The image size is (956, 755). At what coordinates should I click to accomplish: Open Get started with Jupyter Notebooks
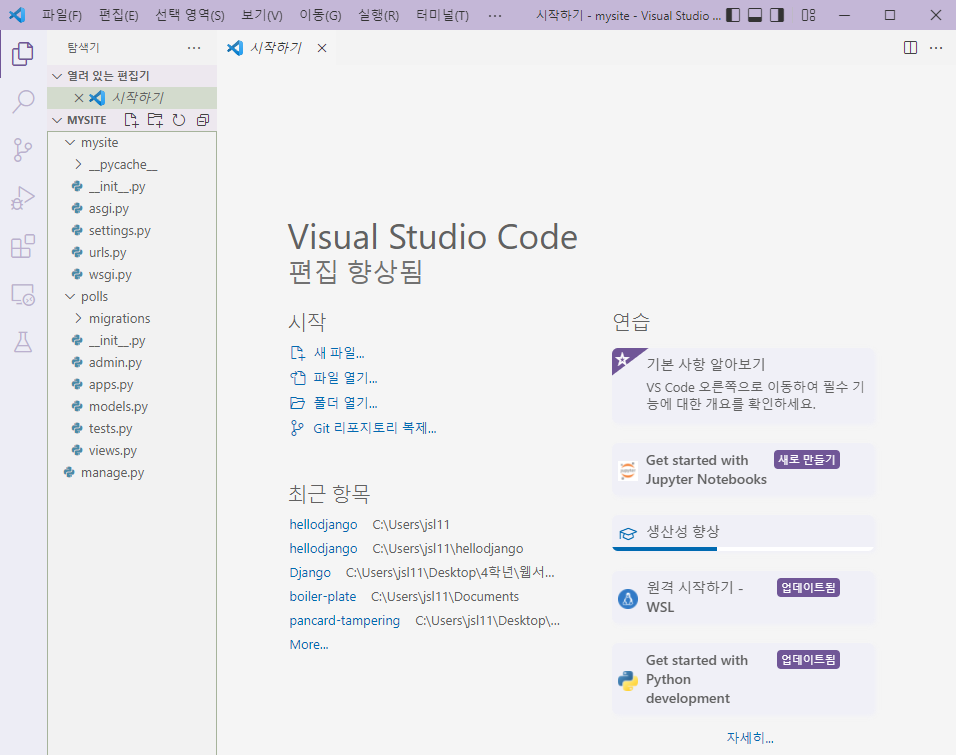pos(743,470)
